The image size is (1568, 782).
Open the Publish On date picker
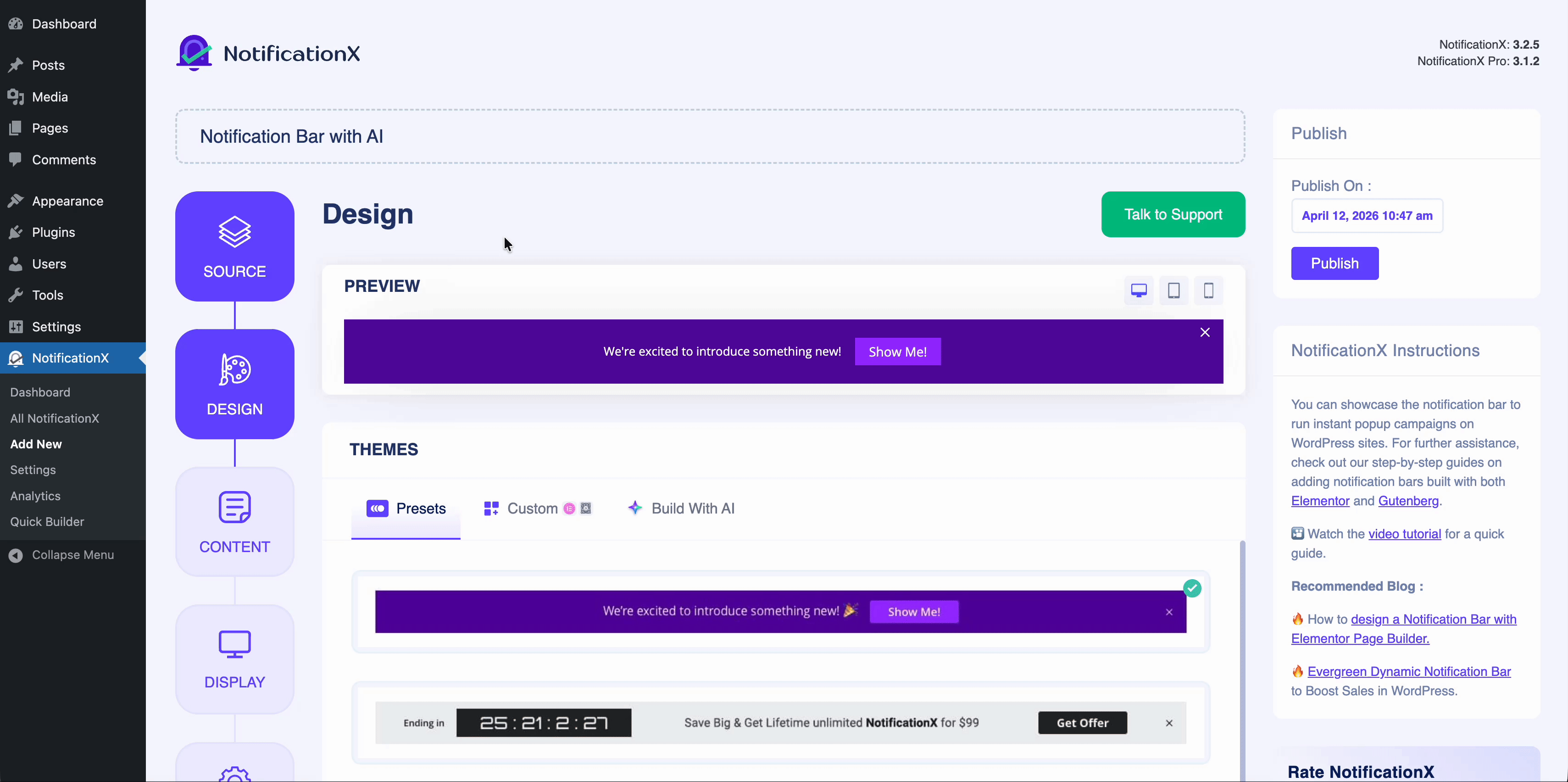[1367, 216]
